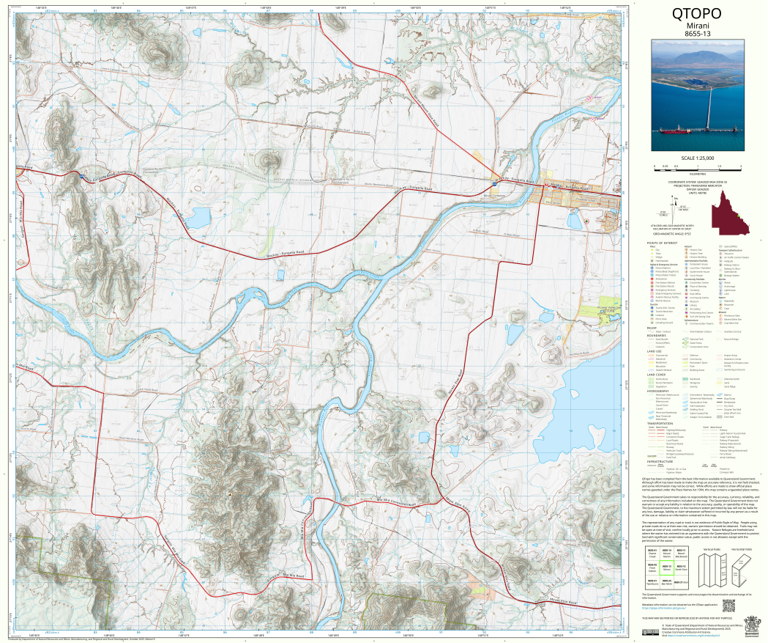
Task: Click the blue route marker near river bridge
Action: (x=495, y=184)
